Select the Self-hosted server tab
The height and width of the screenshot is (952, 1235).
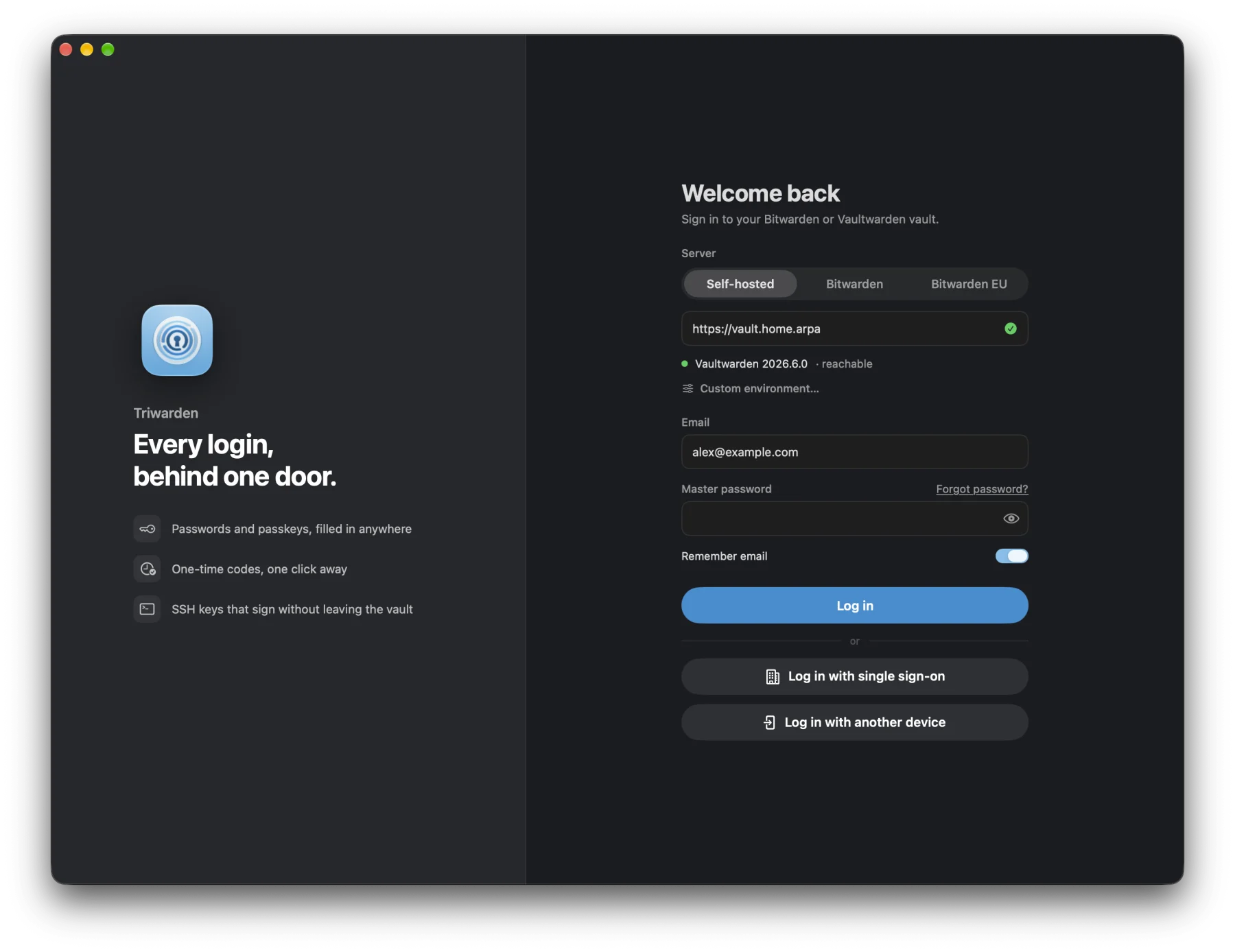[x=740, y=284]
